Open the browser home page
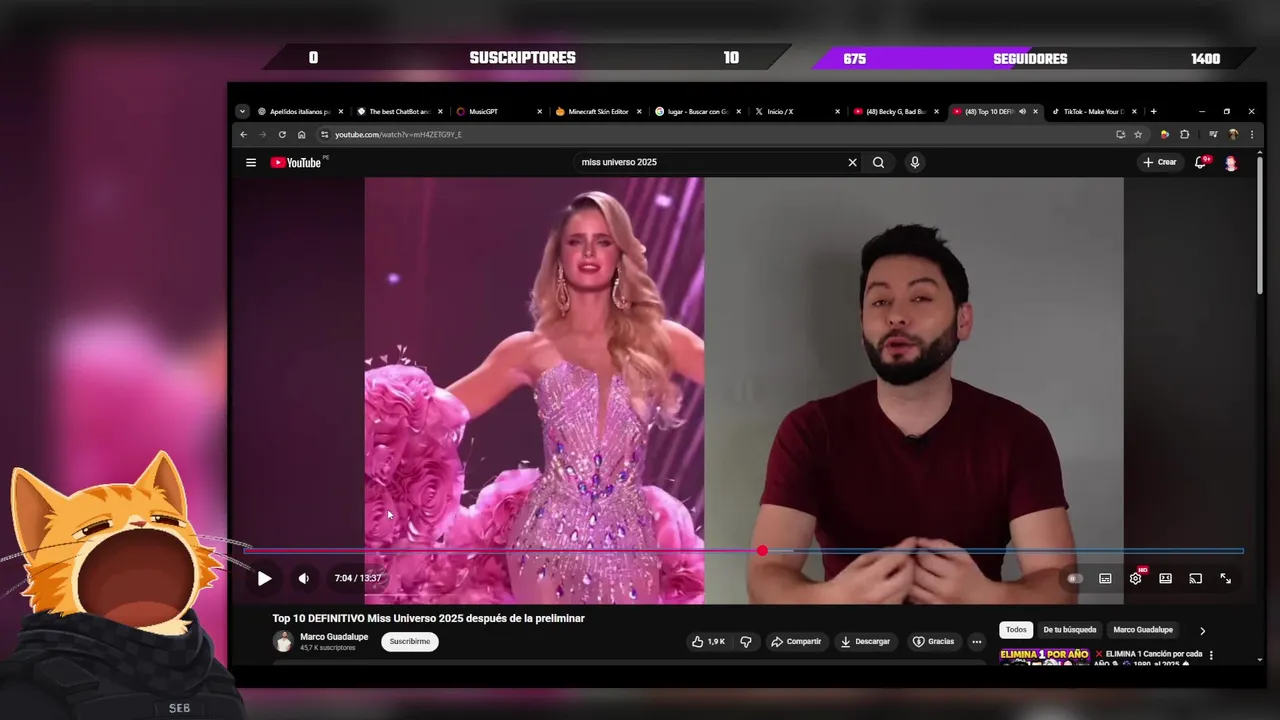The height and width of the screenshot is (720, 1280). (x=302, y=134)
